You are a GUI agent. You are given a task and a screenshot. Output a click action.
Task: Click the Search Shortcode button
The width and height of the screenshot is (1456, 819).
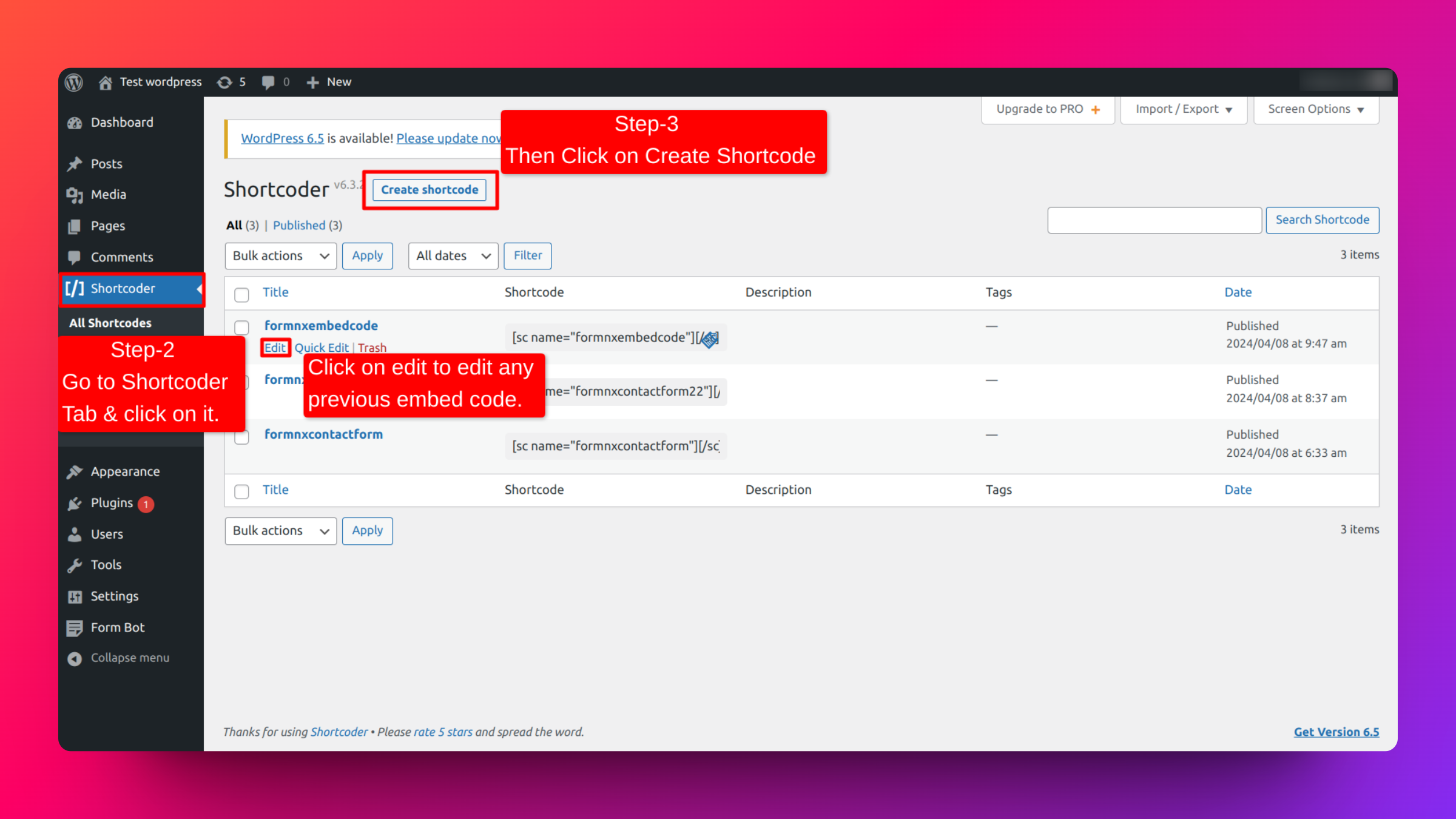tap(1322, 220)
